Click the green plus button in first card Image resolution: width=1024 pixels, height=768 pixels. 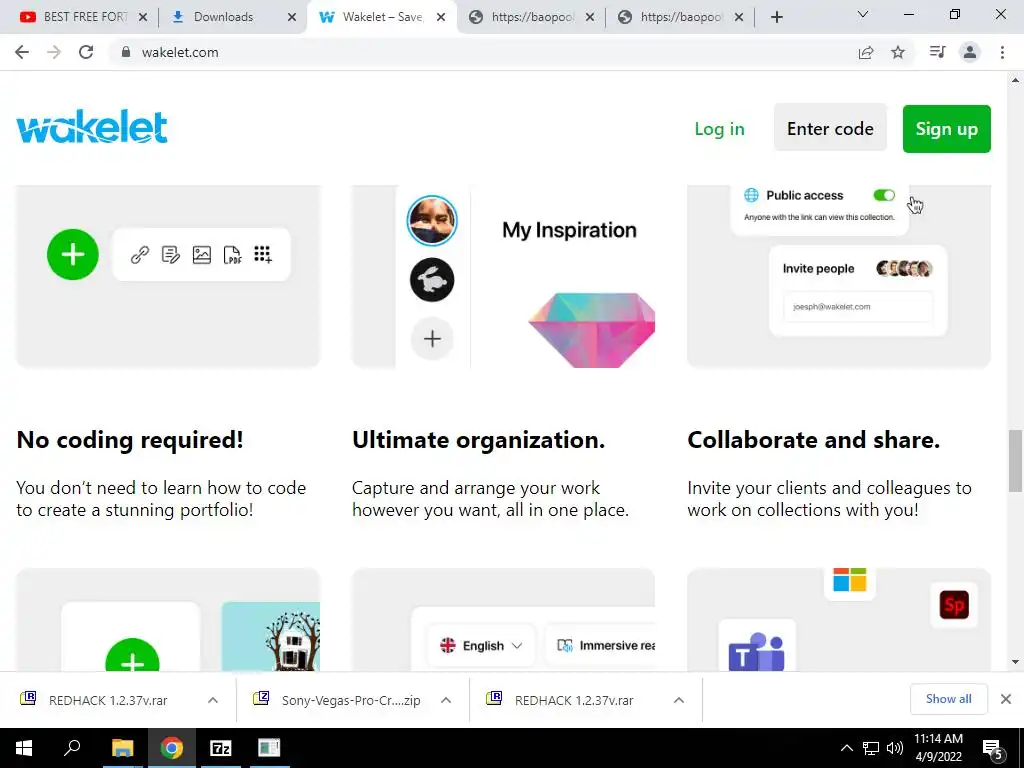72,255
